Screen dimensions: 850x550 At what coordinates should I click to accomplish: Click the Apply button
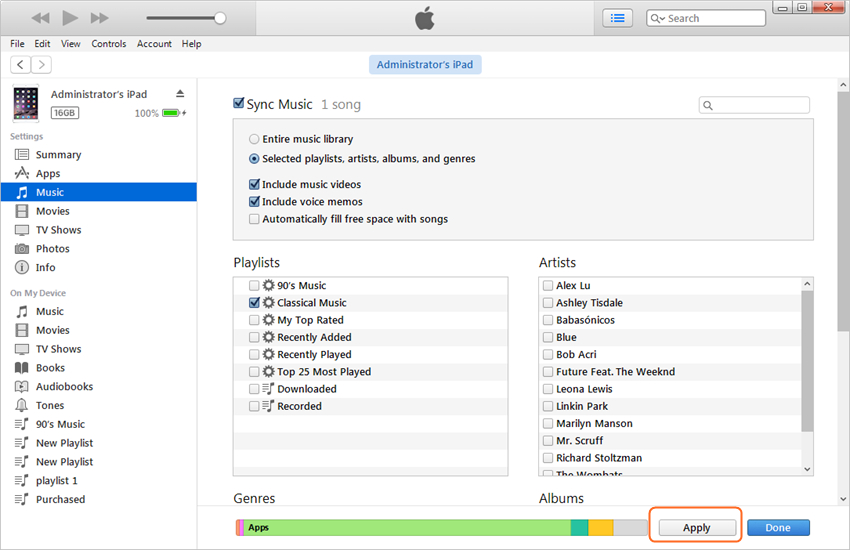coord(697,528)
